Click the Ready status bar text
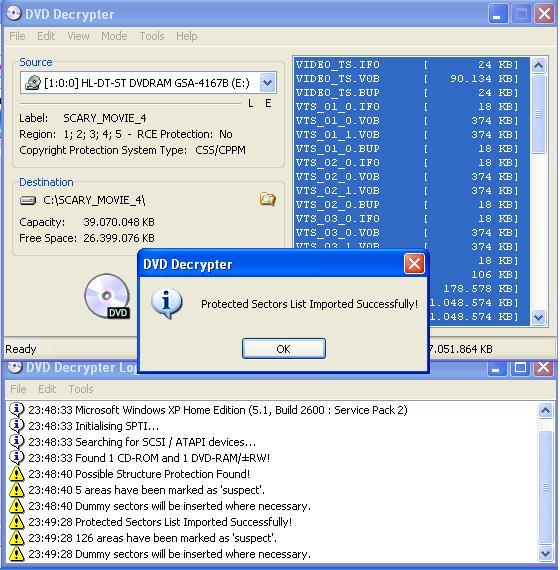Screen dimensions: 560x570 tap(21, 349)
